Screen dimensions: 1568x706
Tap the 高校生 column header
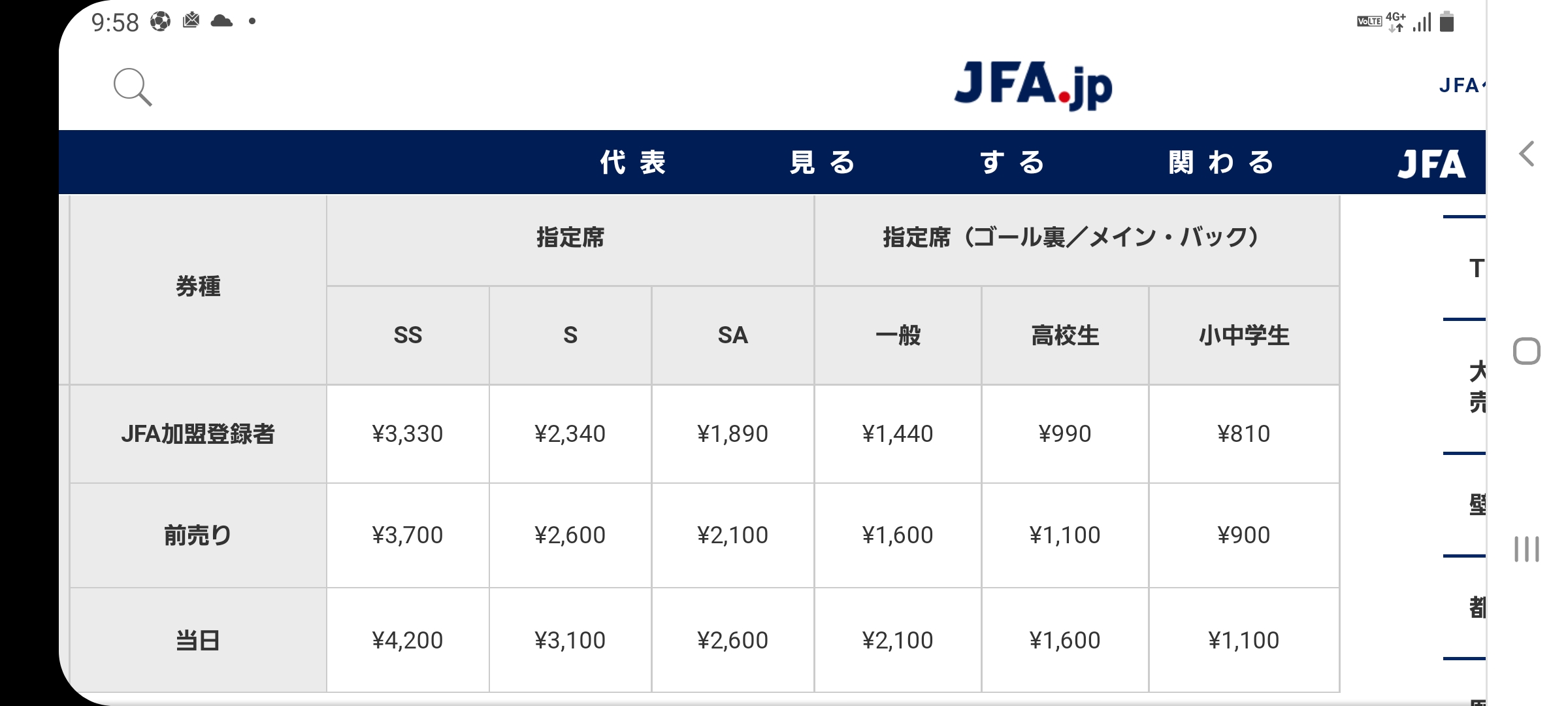point(1065,335)
